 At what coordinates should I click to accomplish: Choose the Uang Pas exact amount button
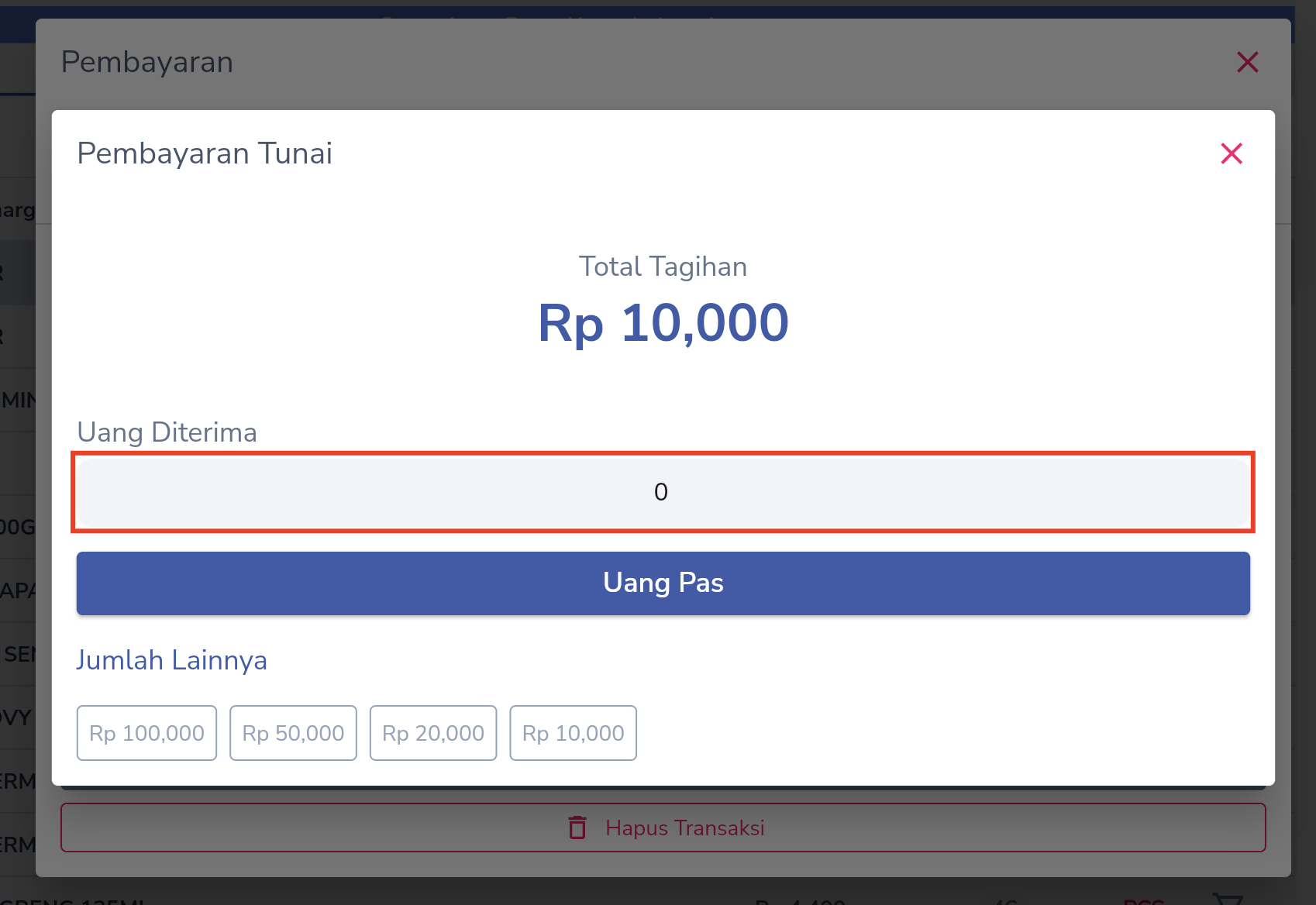point(663,583)
